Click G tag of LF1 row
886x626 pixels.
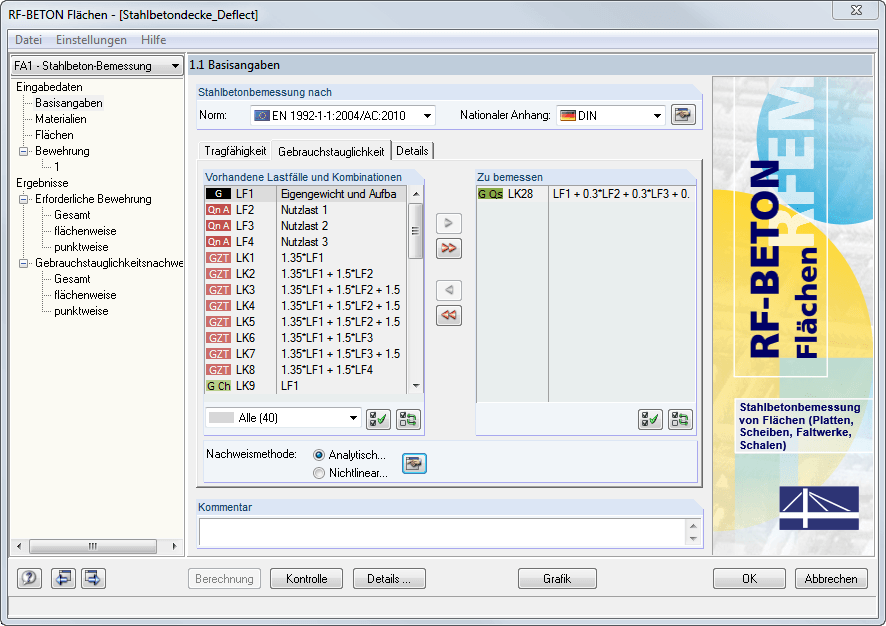(218, 194)
